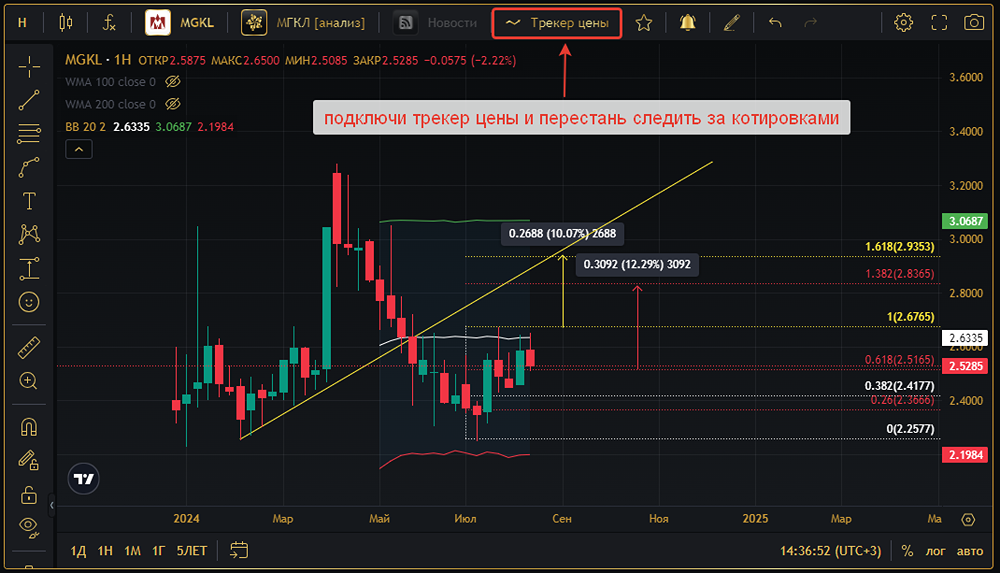Toggle magnet mode for drawings

[x=29, y=427]
